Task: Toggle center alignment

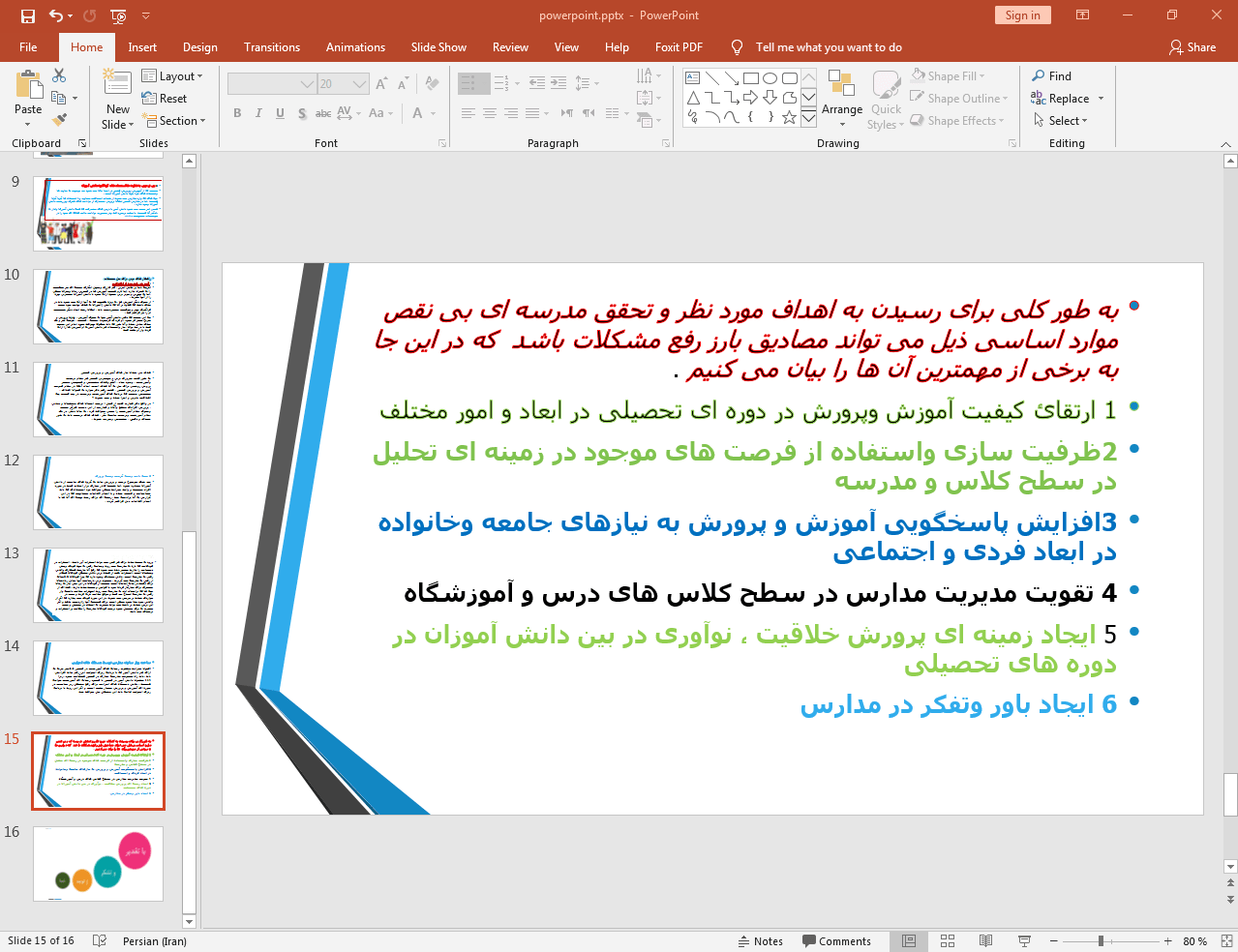Action: pos(490,113)
